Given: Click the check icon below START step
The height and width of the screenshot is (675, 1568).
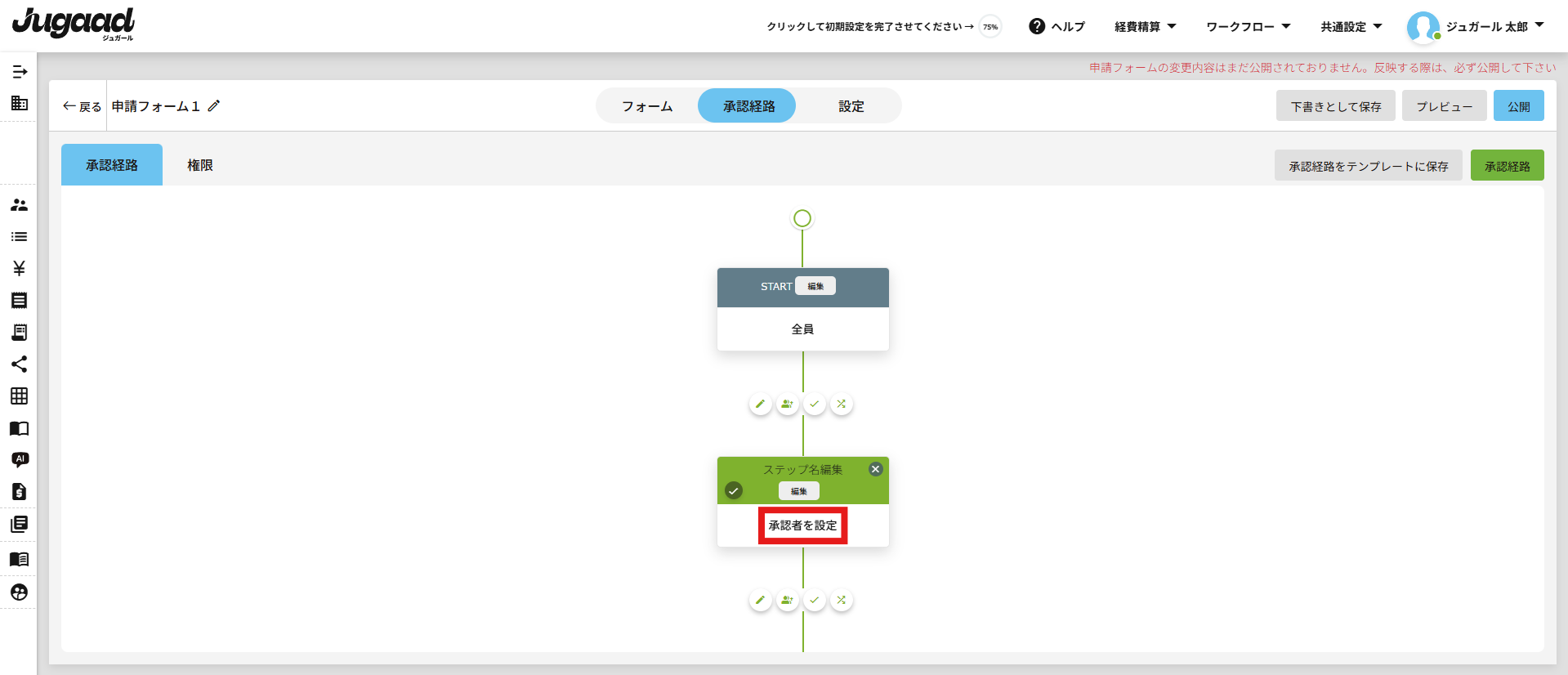Looking at the screenshot, I should [814, 404].
